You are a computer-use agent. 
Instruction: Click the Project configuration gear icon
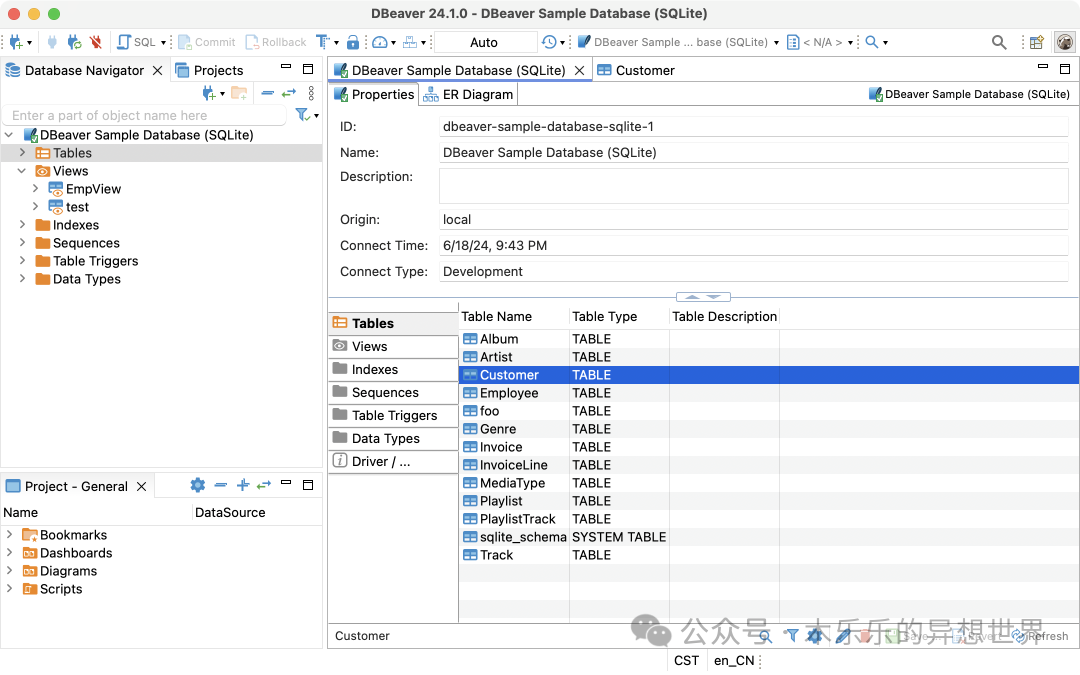coord(198,486)
